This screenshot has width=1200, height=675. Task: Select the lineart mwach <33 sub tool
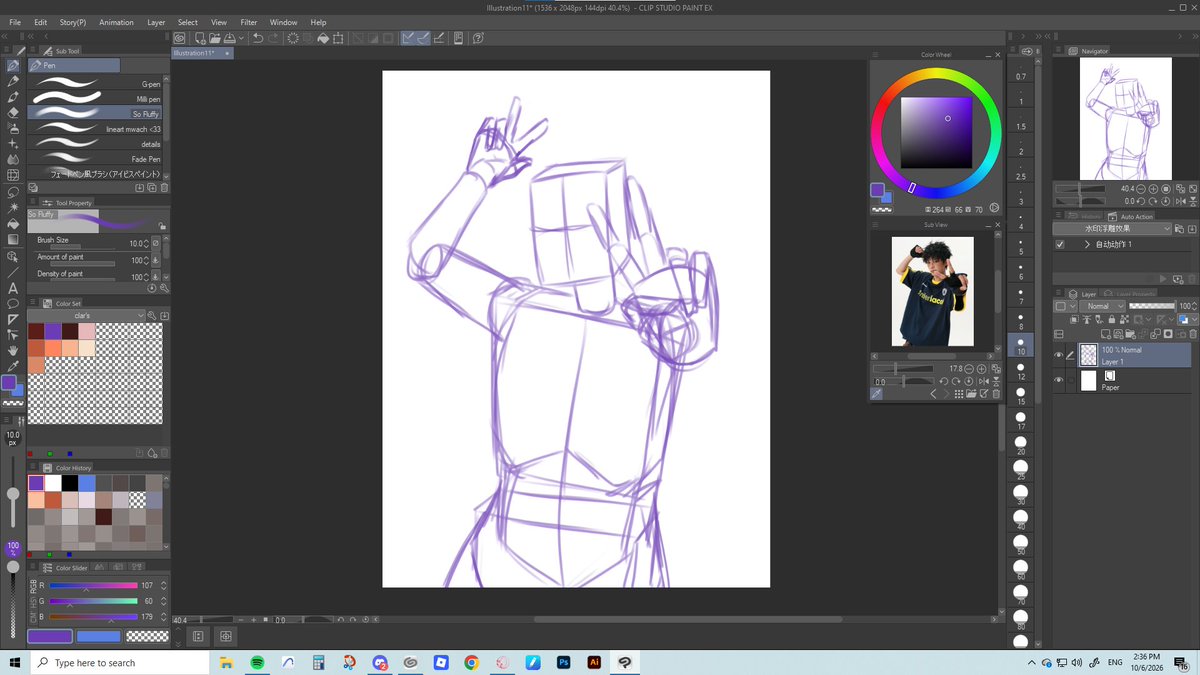coord(96,129)
